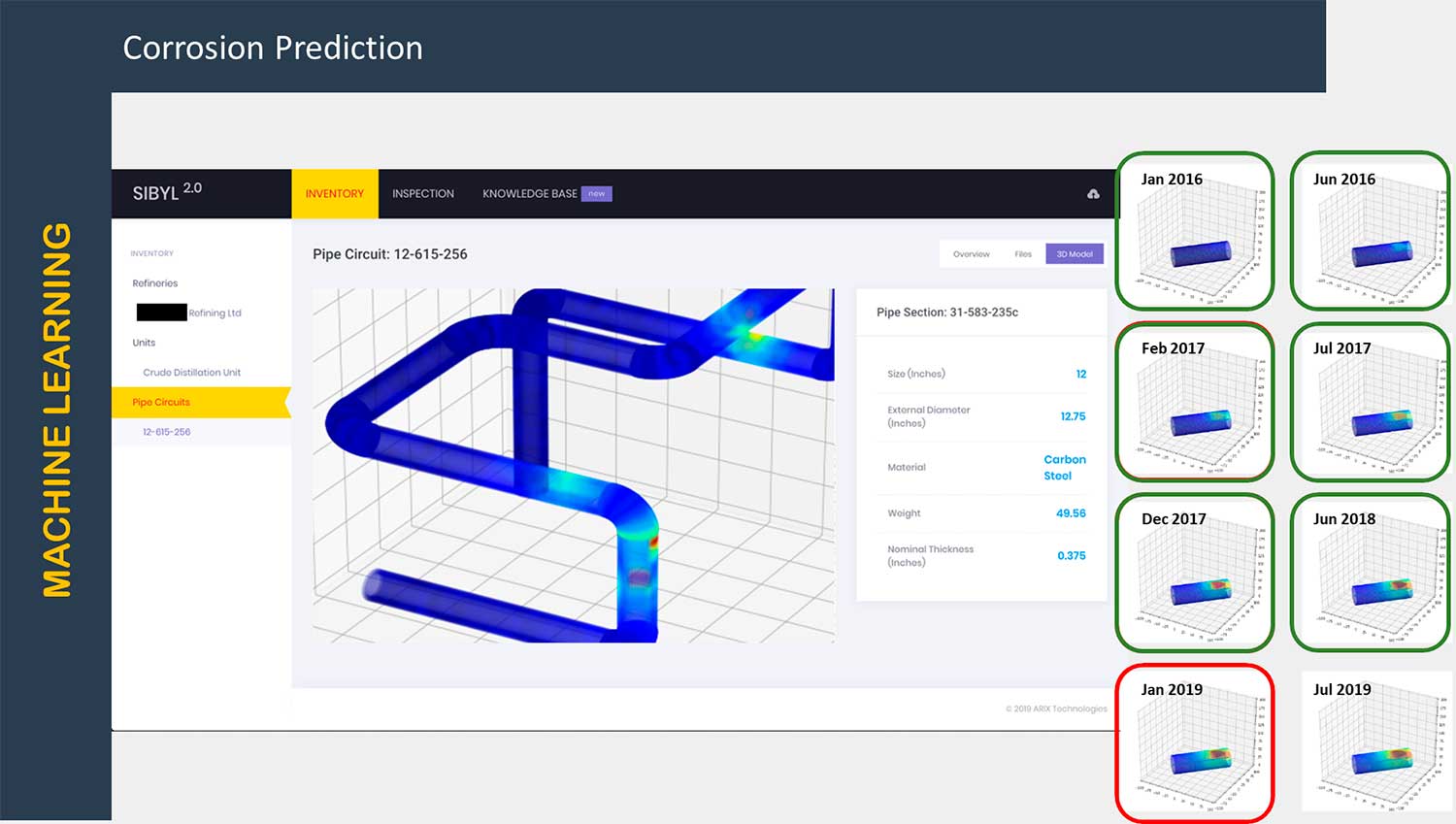Click the SIBYL 2.0 logo

(167, 192)
